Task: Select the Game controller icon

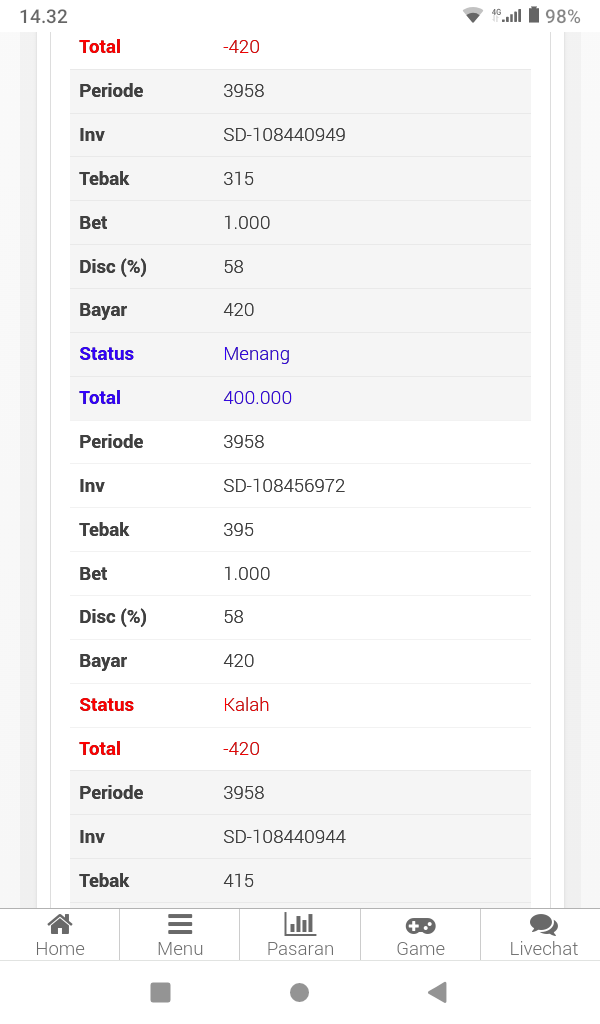Action: click(420, 925)
